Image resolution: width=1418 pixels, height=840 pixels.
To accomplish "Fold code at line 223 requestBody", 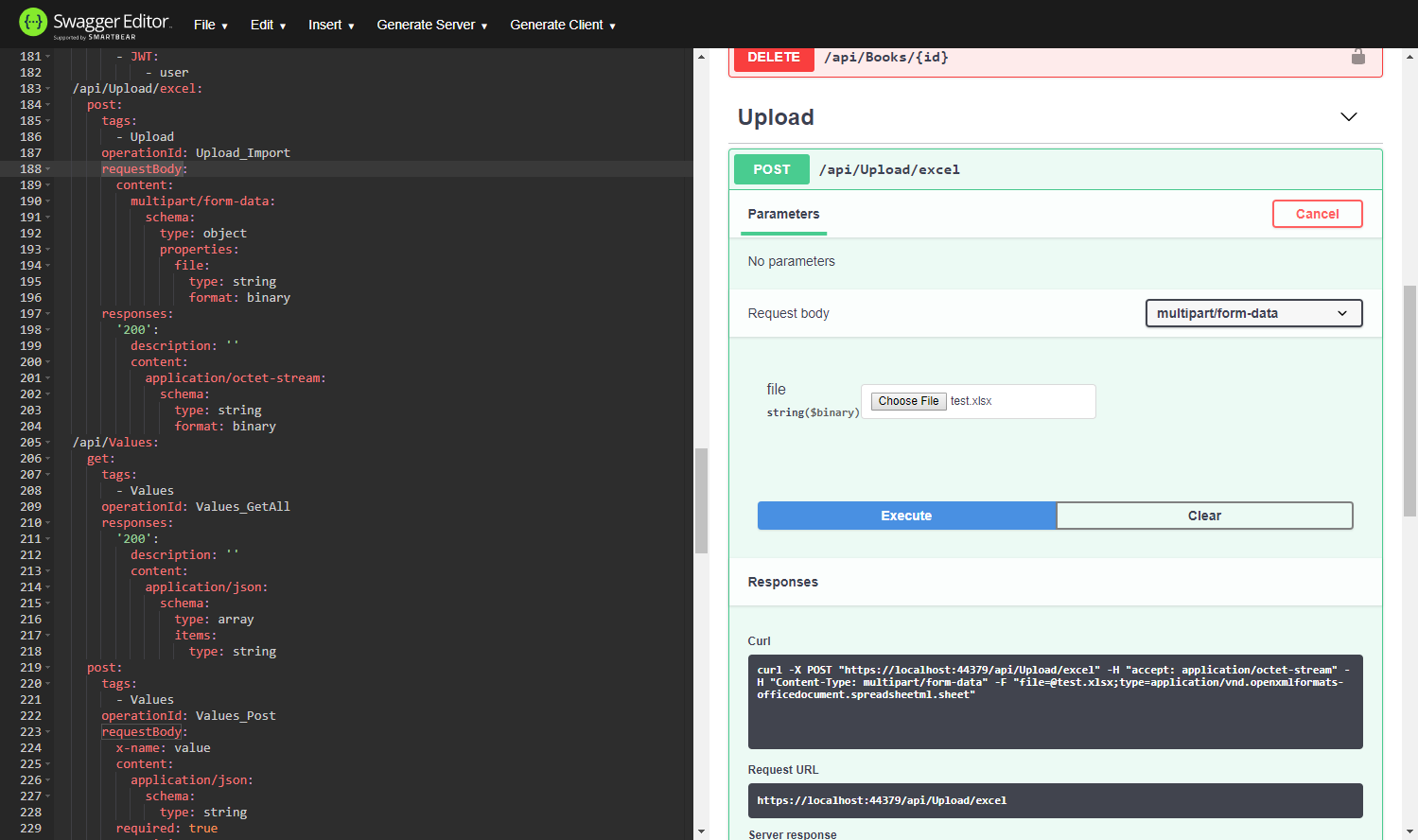I will point(48,732).
